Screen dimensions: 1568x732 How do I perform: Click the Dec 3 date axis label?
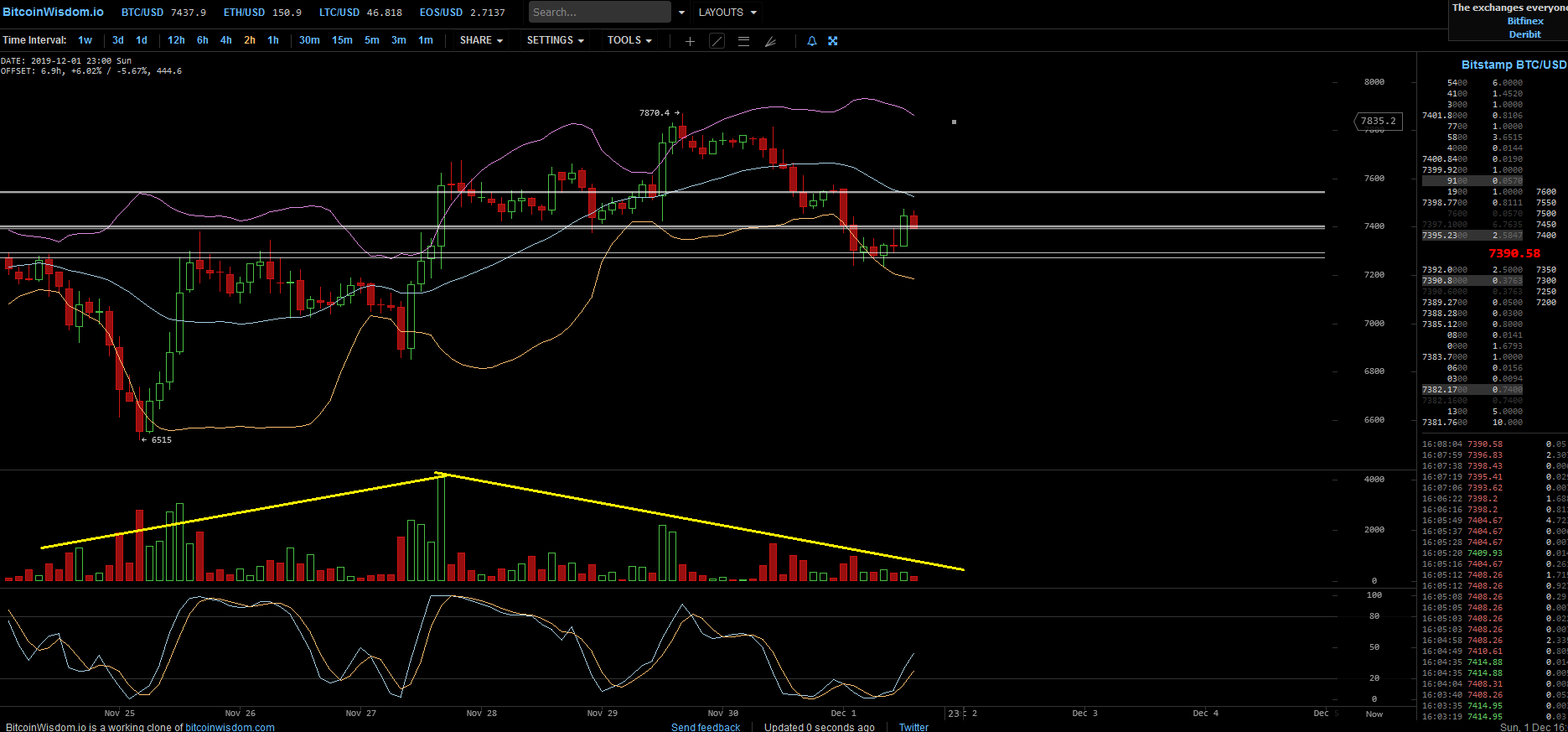(1084, 714)
